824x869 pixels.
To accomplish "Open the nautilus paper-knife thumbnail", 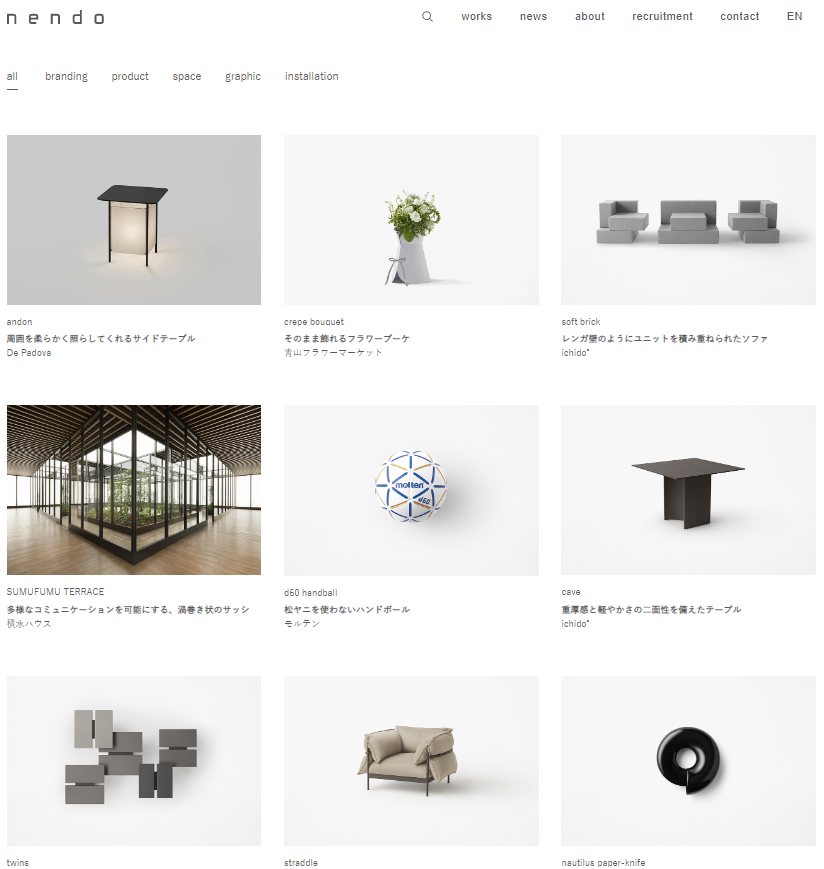I will pyautogui.click(x=688, y=761).
